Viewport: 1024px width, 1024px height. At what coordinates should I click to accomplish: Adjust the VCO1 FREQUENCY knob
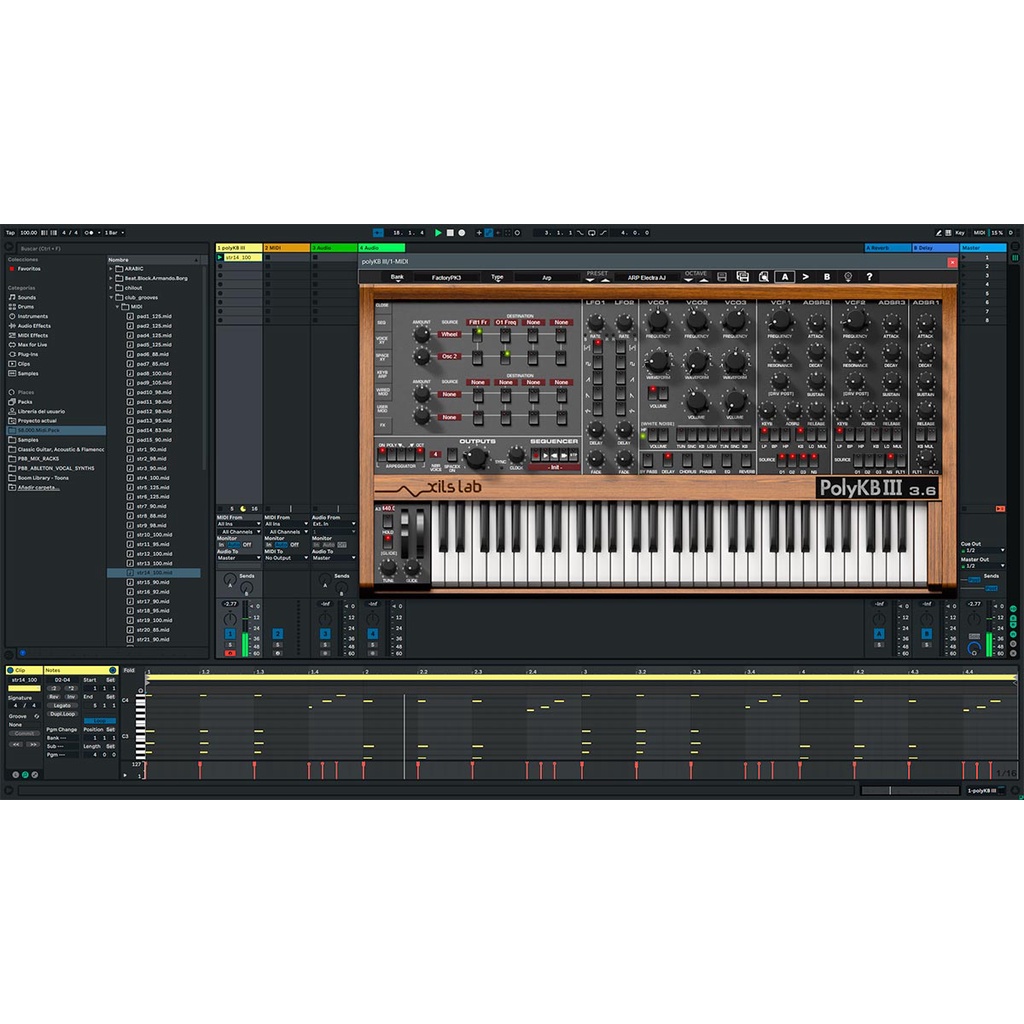coord(658,319)
